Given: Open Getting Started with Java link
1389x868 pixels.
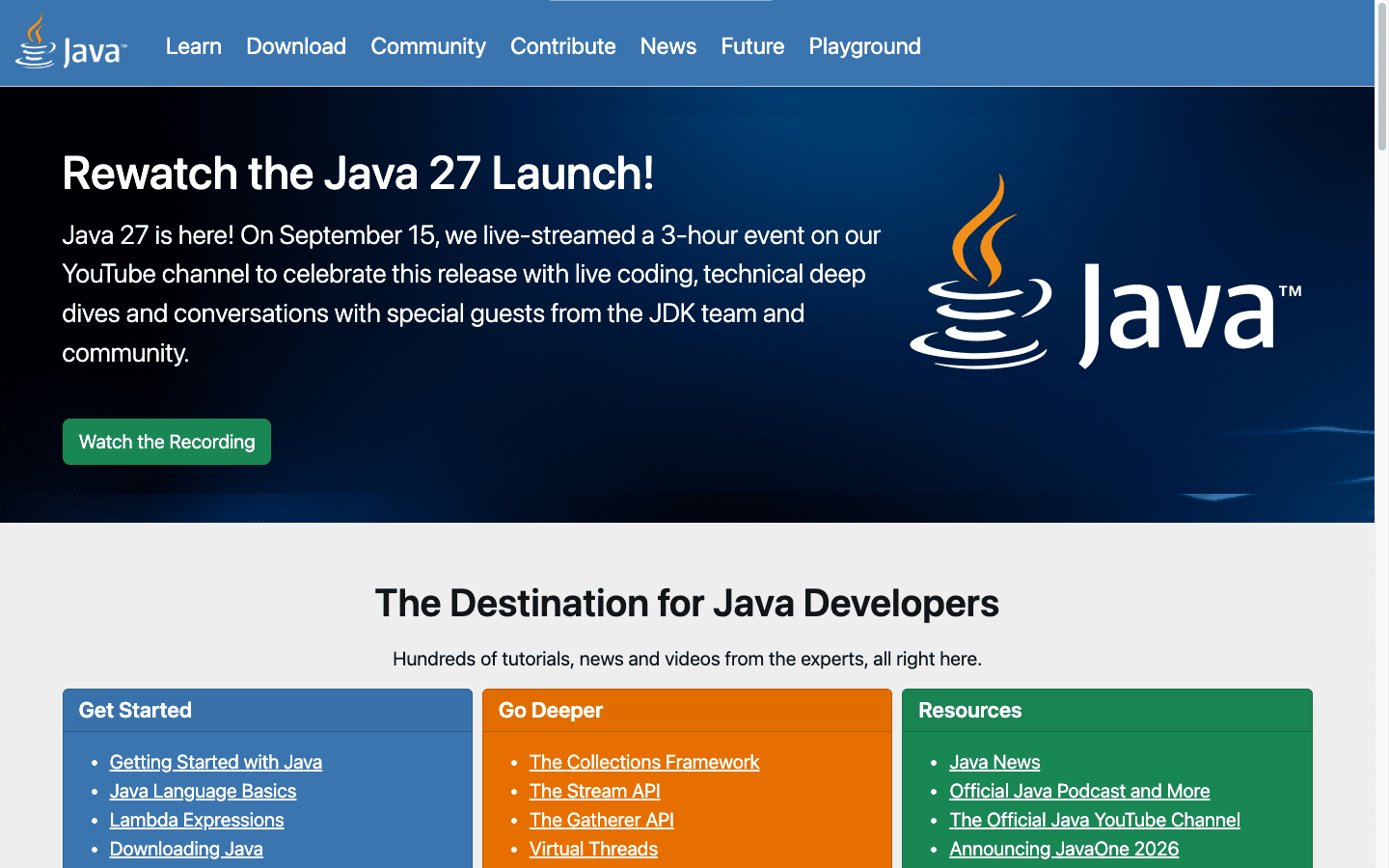Looking at the screenshot, I should (x=216, y=762).
